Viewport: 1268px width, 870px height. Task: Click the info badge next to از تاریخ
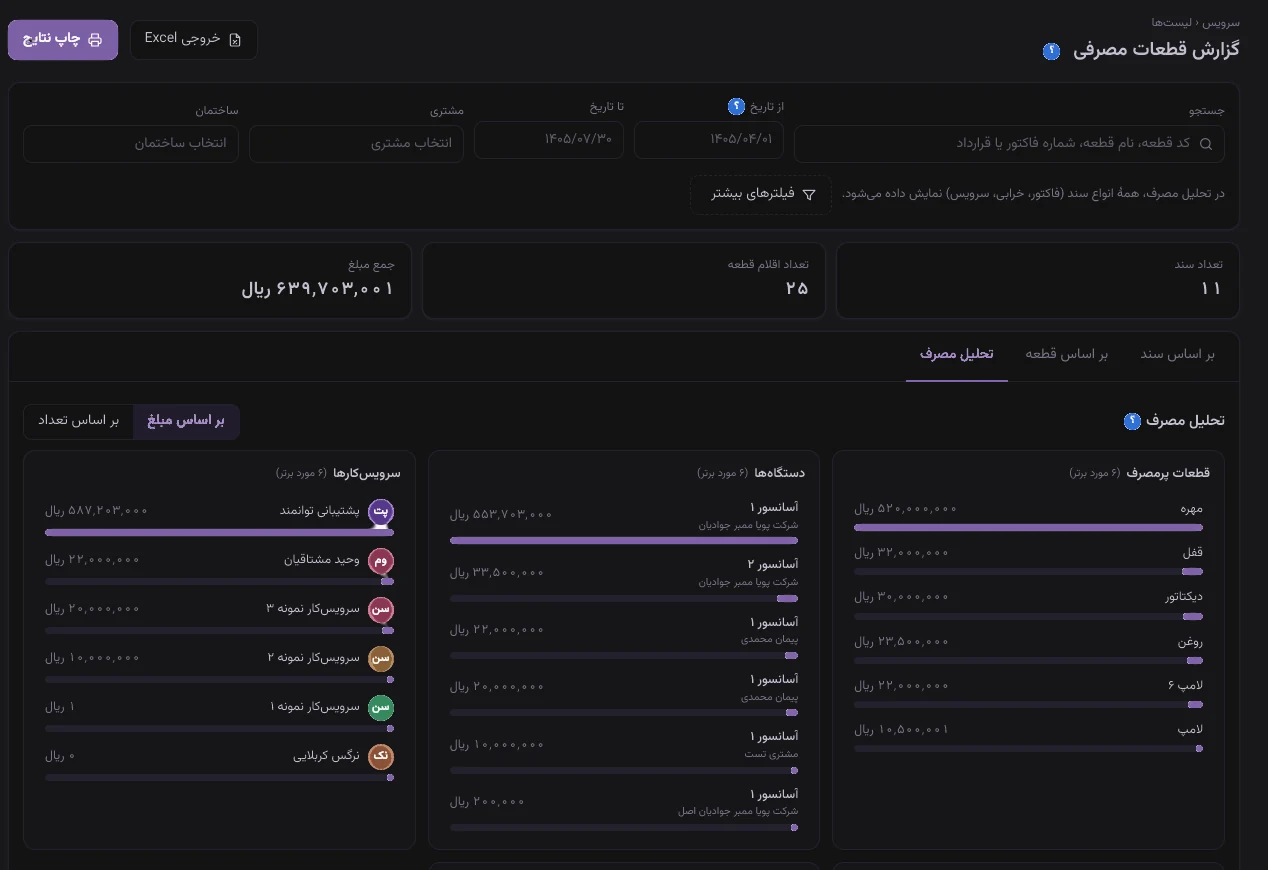point(736,106)
